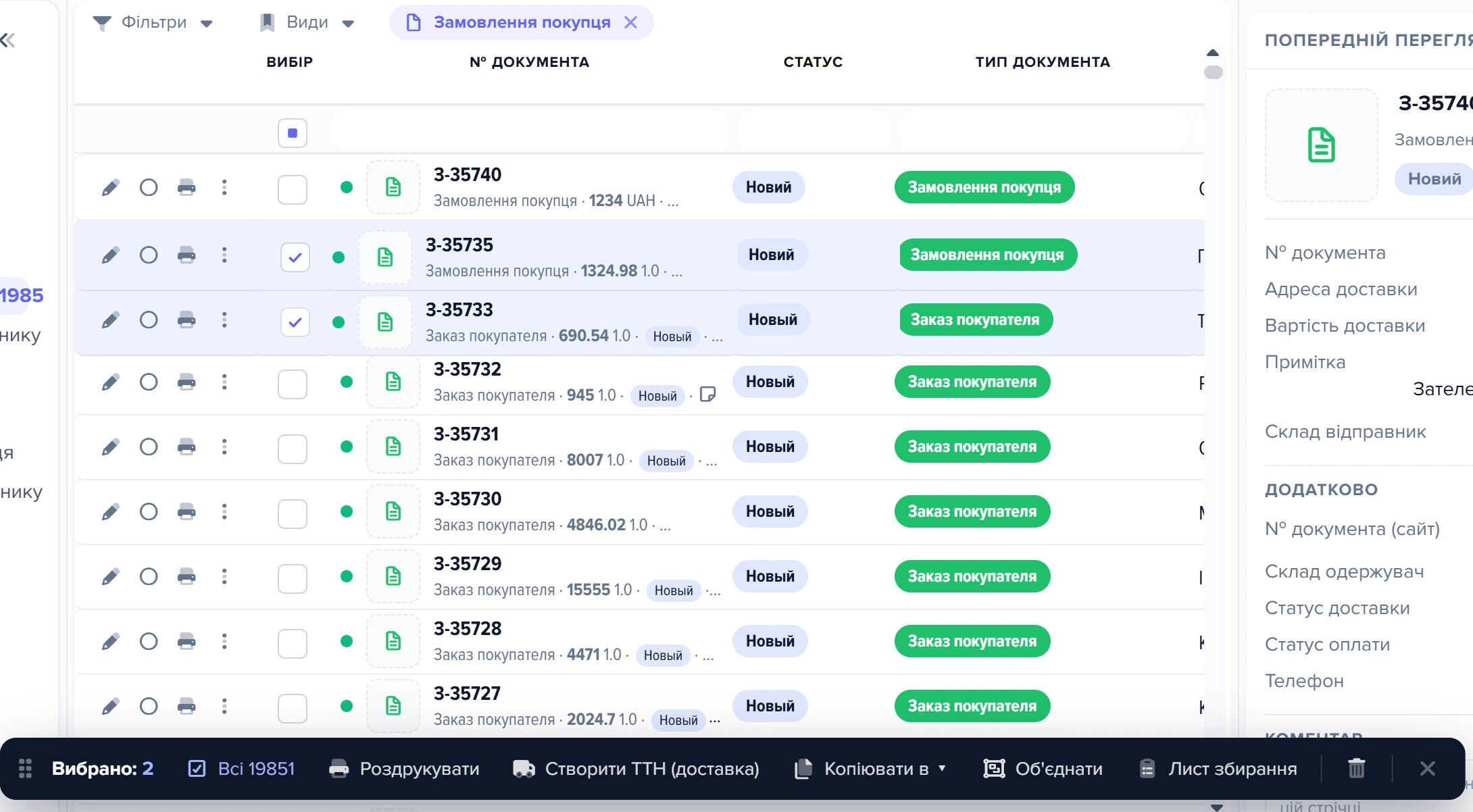Open more options for order 3-35733

click(224, 320)
